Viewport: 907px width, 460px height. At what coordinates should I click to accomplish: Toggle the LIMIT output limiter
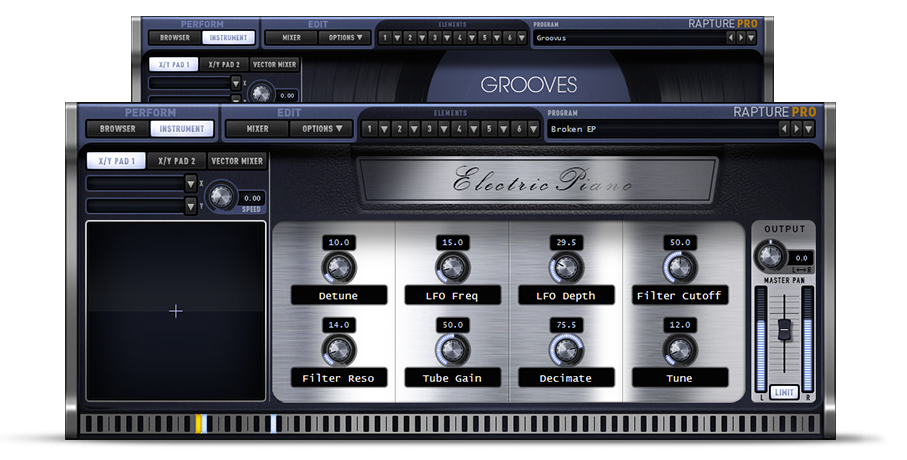pyautogui.click(x=784, y=392)
